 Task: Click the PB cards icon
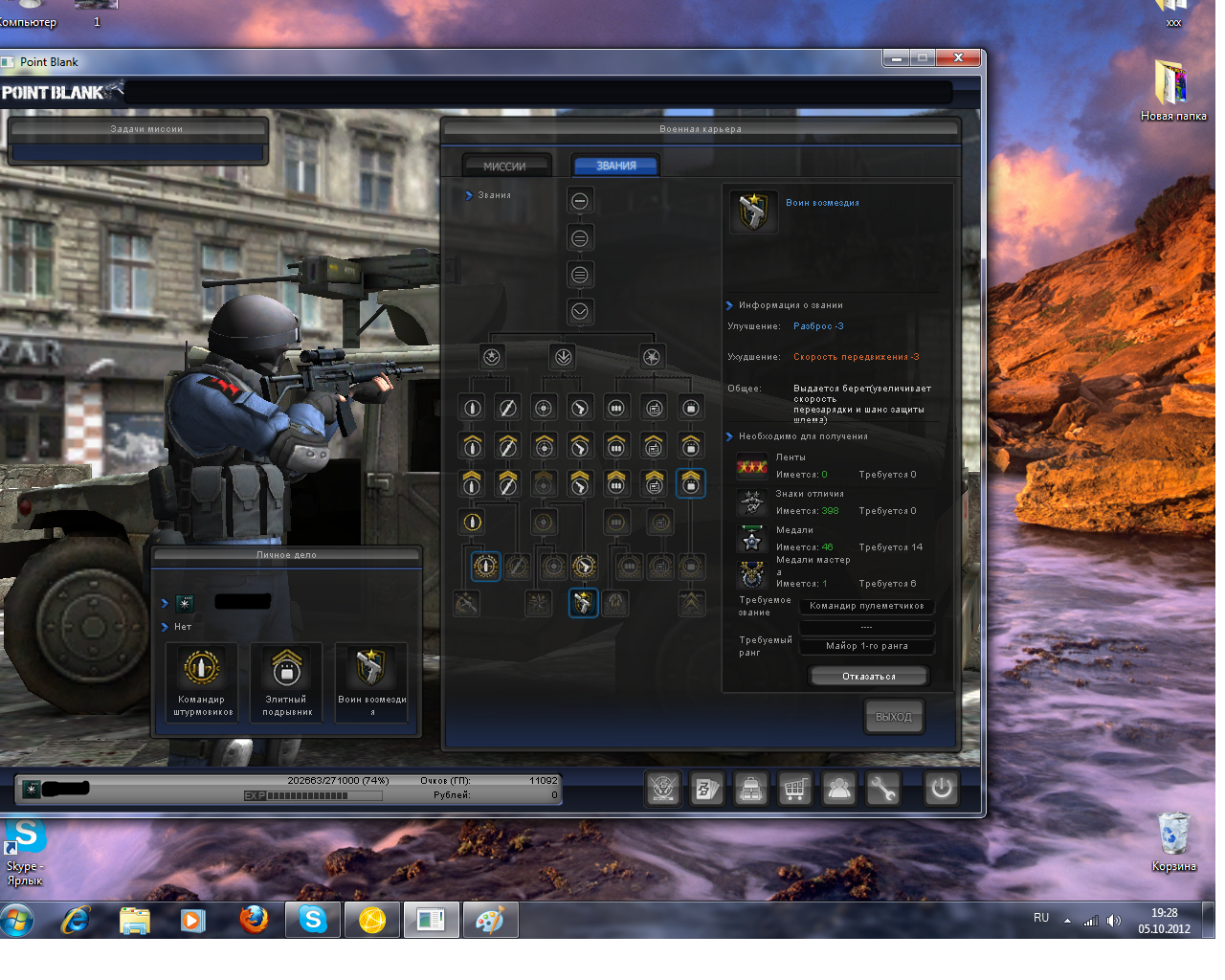[x=707, y=790]
